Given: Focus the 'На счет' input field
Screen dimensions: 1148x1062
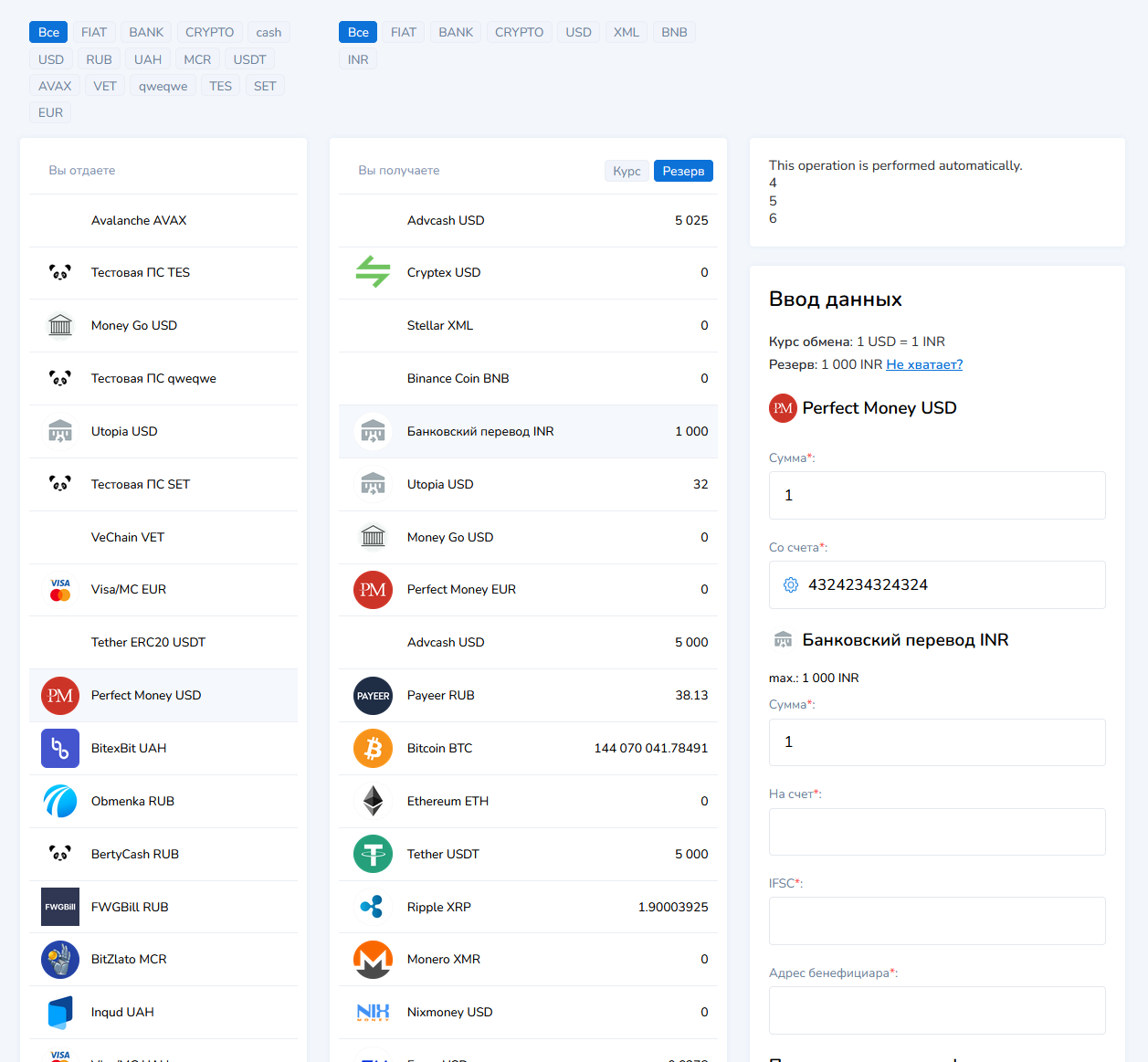Looking at the screenshot, I should [937, 832].
